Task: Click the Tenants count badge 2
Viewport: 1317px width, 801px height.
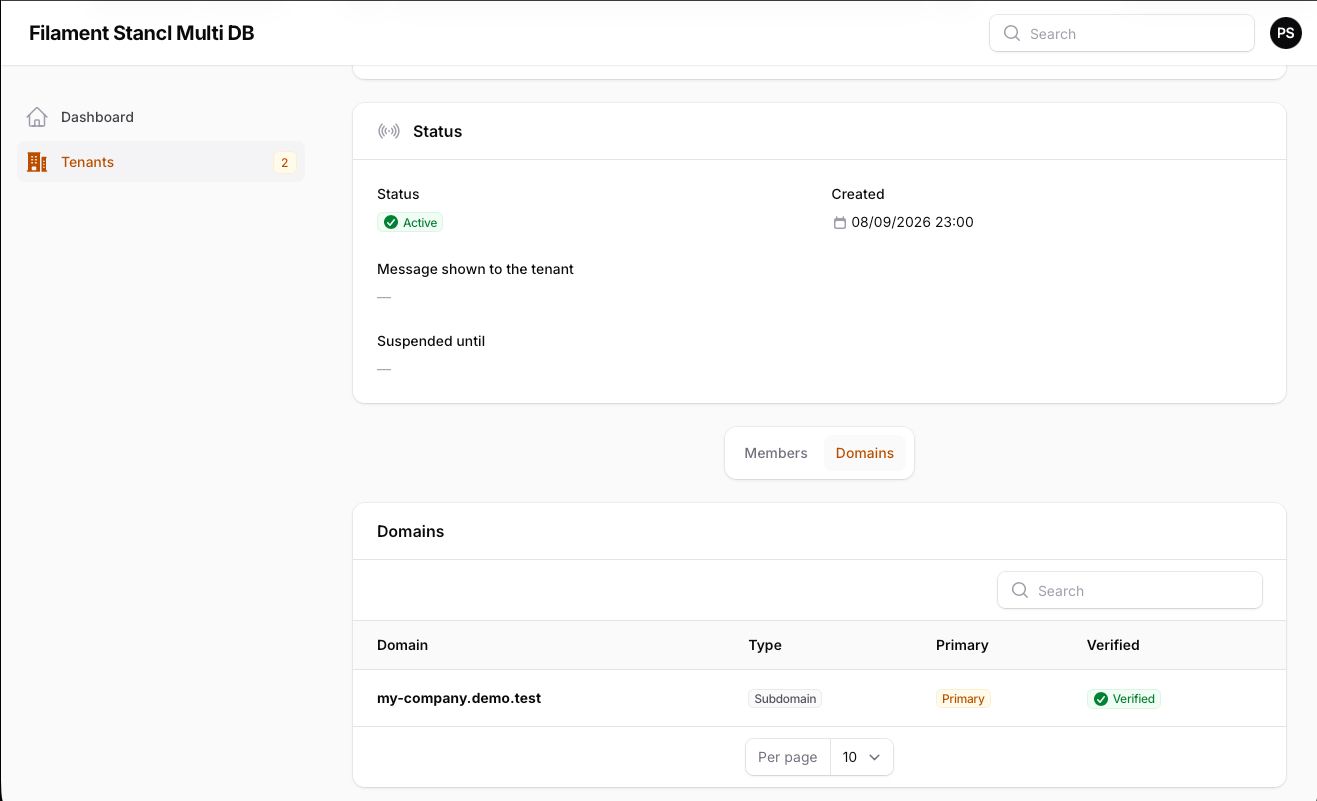Action: (285, 162)
